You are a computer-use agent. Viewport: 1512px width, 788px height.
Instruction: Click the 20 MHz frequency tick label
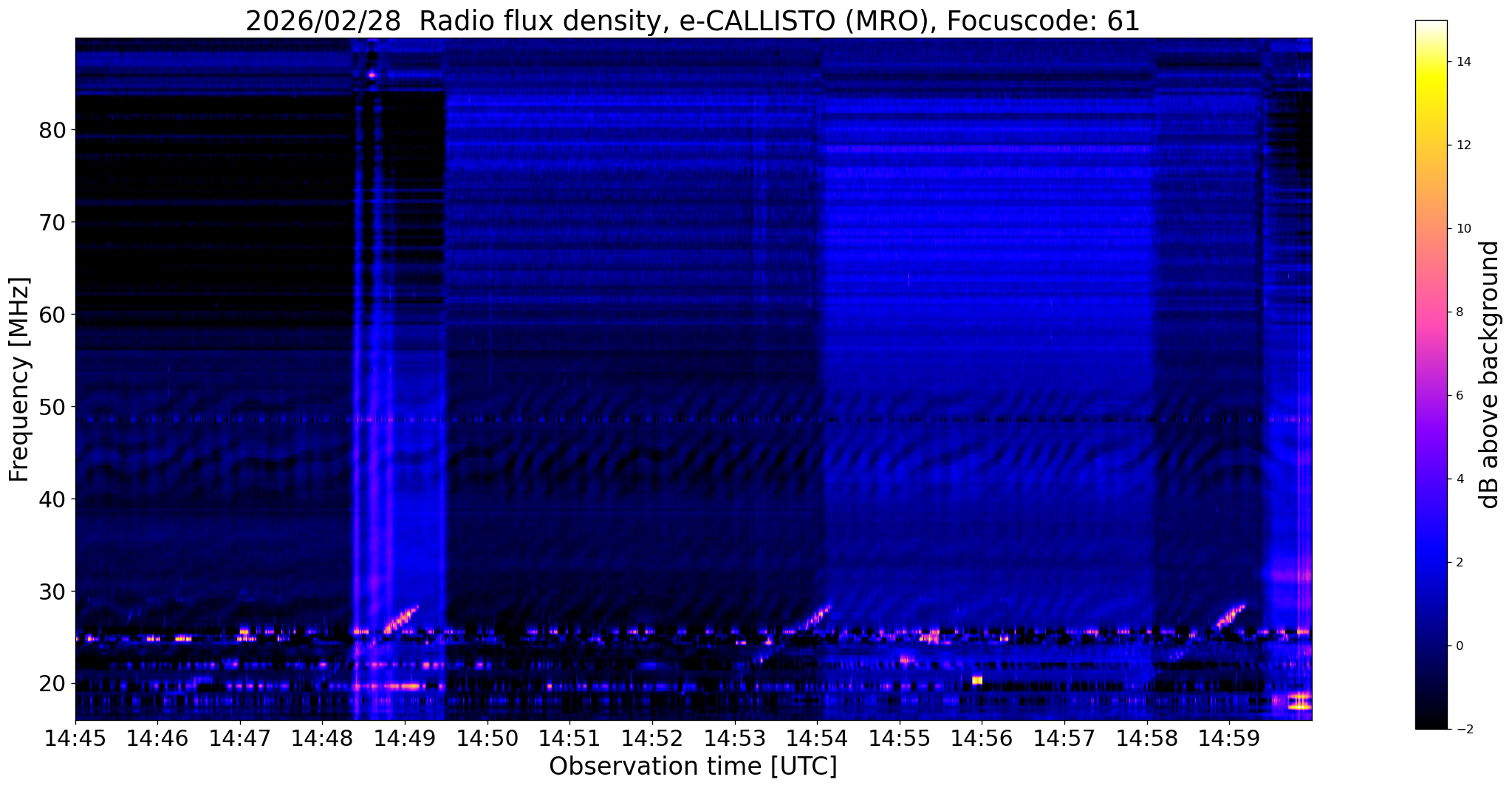[52, 684]
